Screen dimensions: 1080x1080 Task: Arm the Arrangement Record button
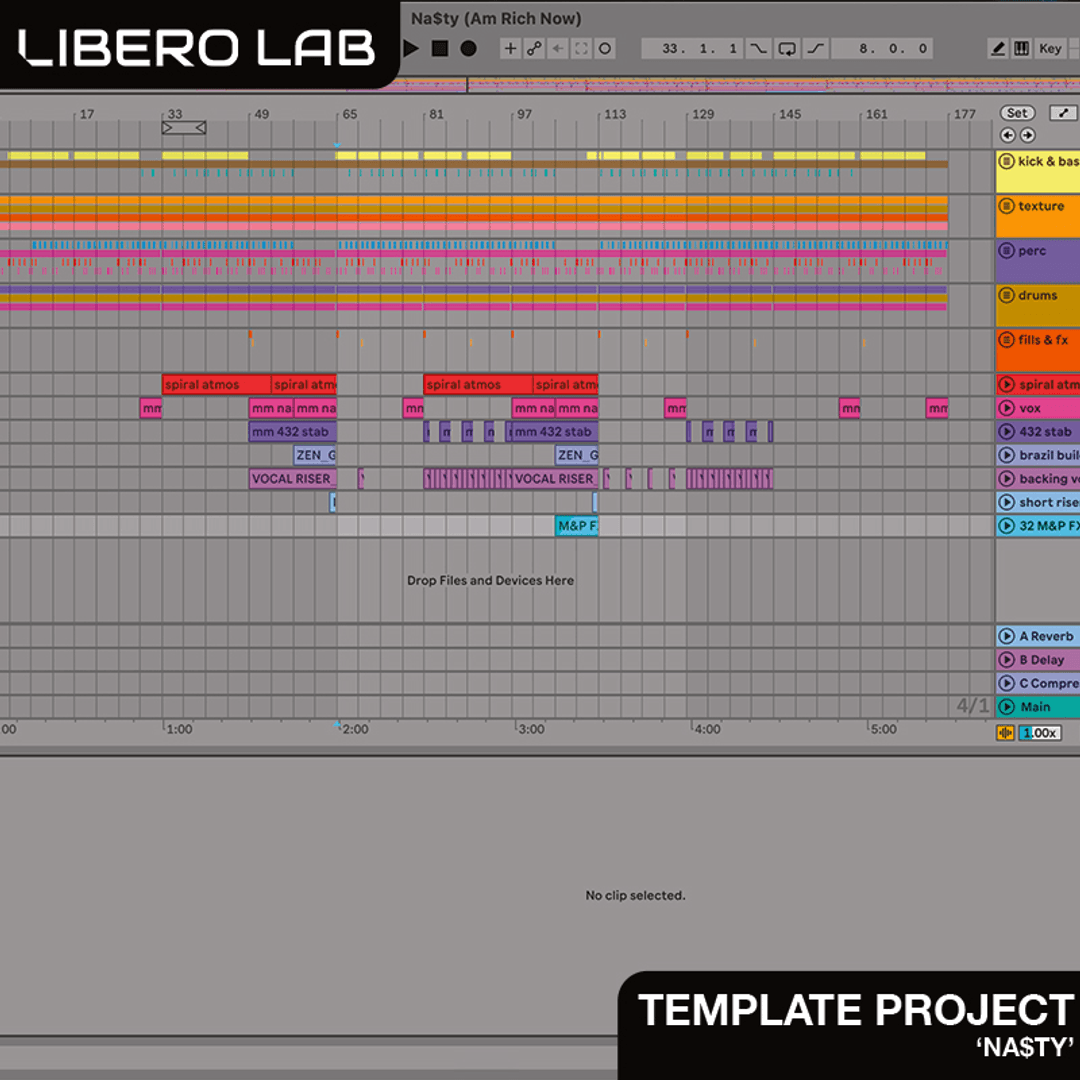click(468, 48)
